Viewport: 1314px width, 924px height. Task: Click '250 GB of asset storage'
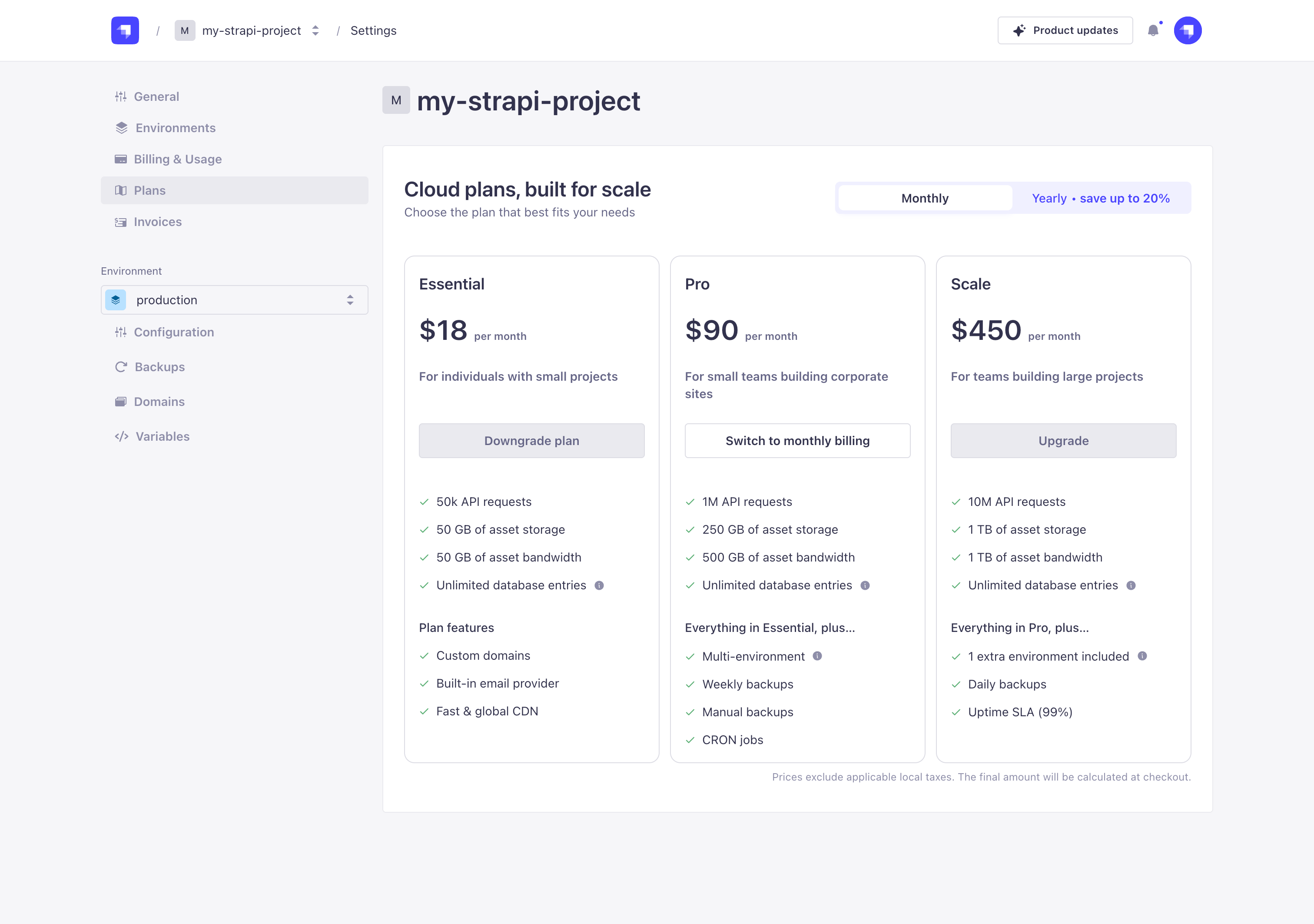(x=770, y=529)
